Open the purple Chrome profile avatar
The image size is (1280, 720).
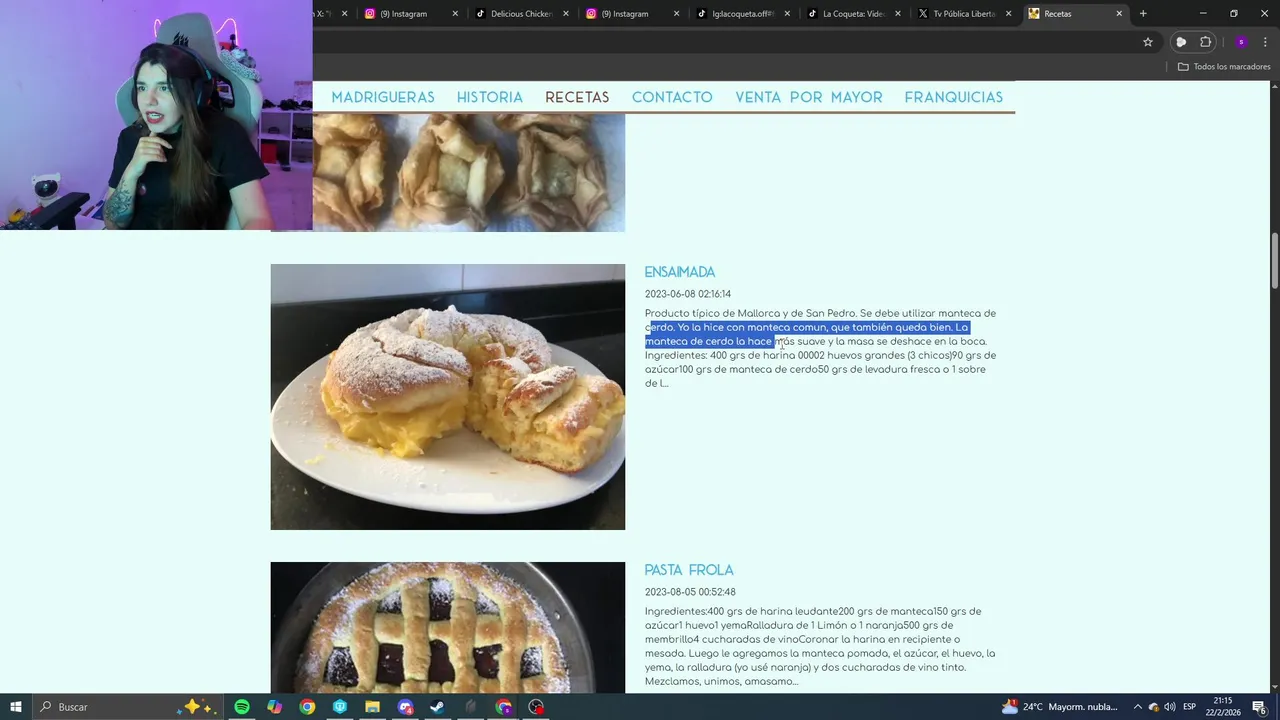[1241, 42]
